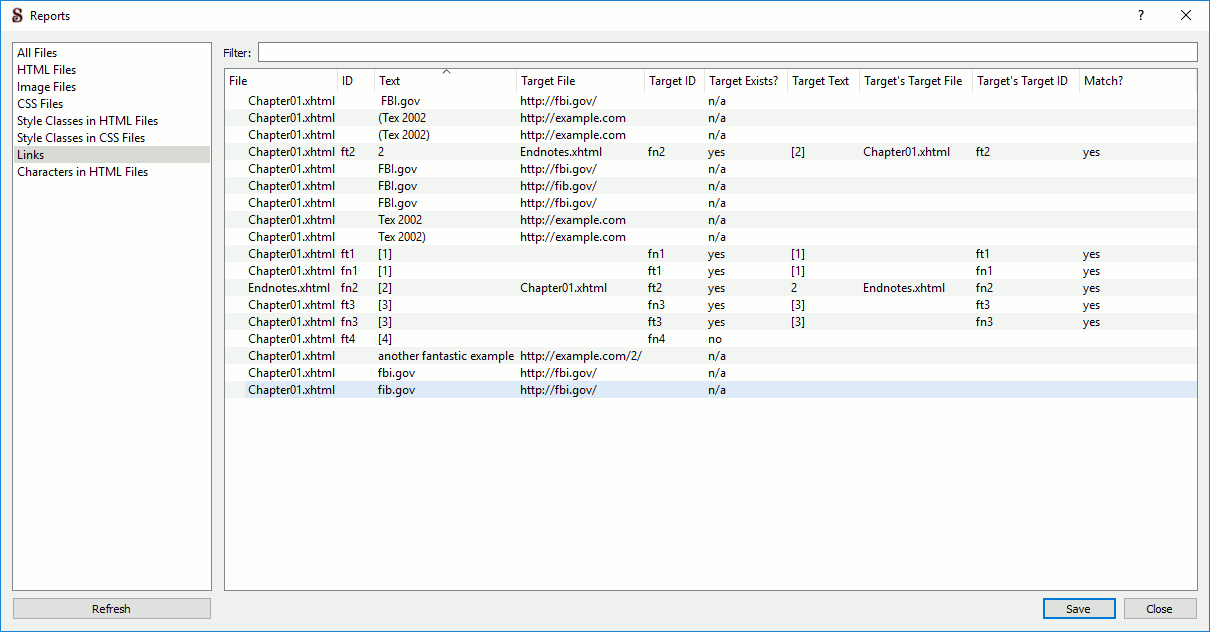1210x632 pixels.
Task: Sort by the Target Text column header
Action: pos(823,81)
